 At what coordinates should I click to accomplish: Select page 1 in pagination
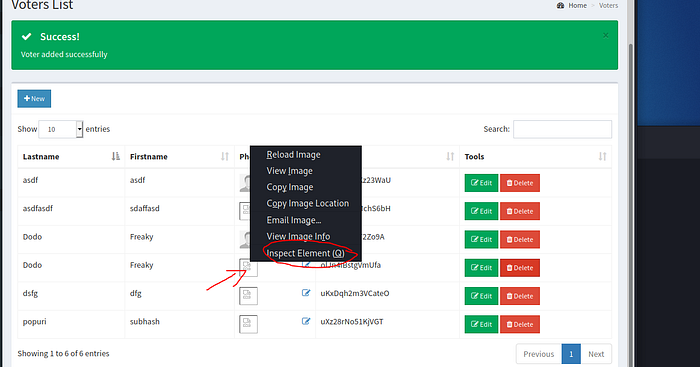pyautogui.click(x=571, y=354)
